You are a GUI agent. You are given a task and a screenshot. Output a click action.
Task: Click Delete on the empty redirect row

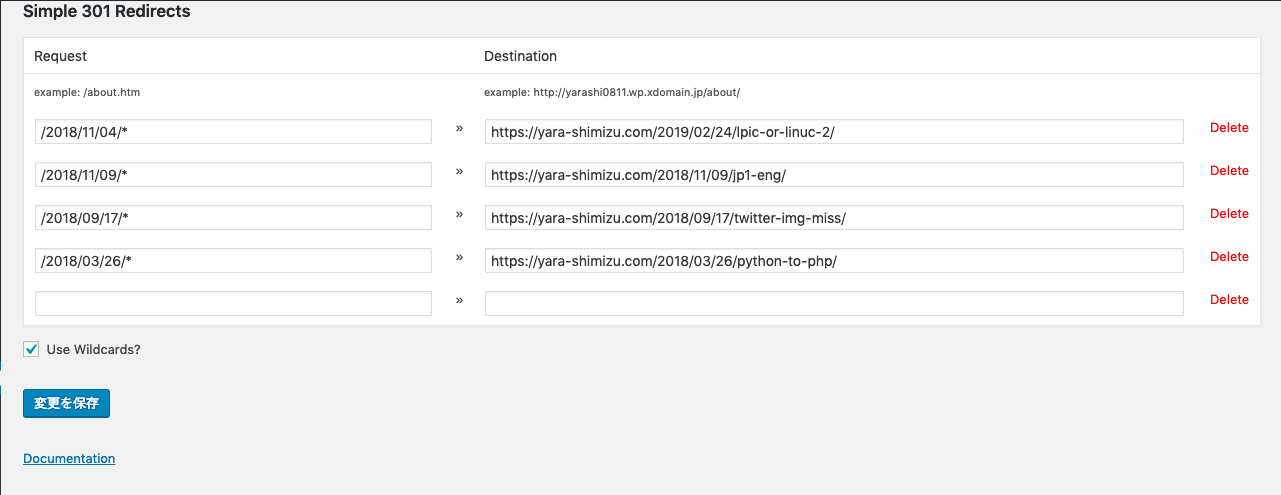pyautogui.click(x=1229, y=300)
